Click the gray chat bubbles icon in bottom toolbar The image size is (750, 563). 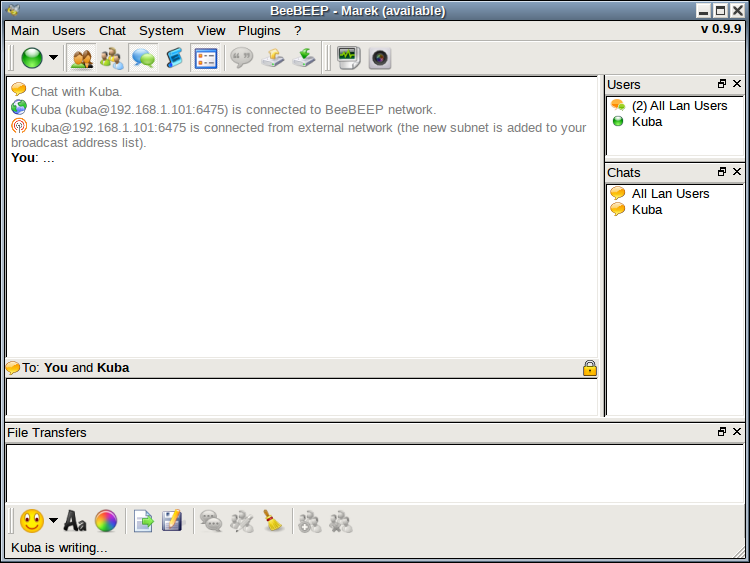[211, 521]
